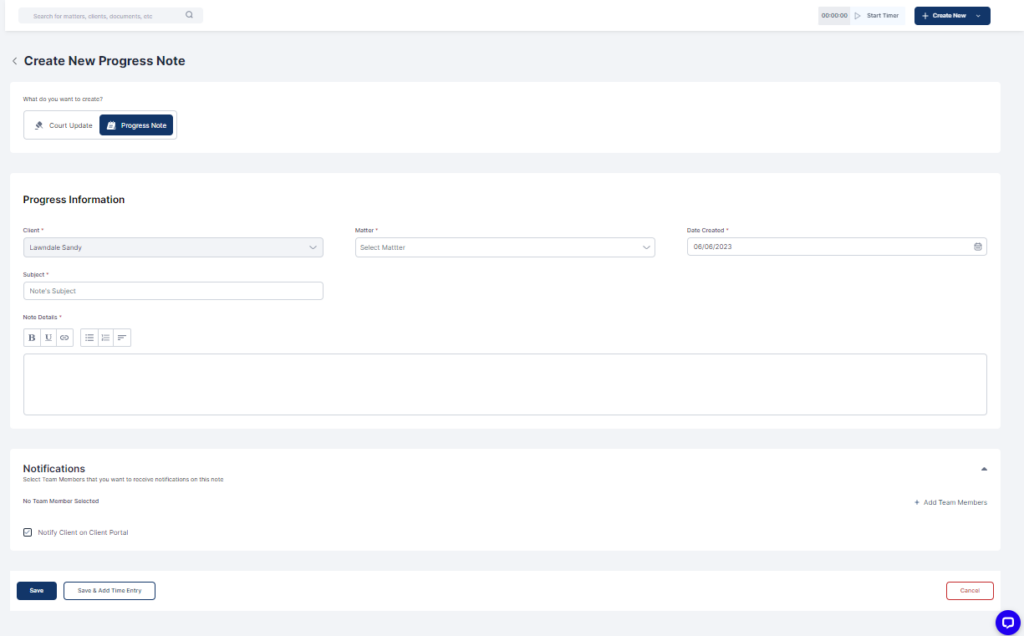Screen dimensions: 1024x636
Task: Collapse the Notifications section
Action: pos(983,468)
